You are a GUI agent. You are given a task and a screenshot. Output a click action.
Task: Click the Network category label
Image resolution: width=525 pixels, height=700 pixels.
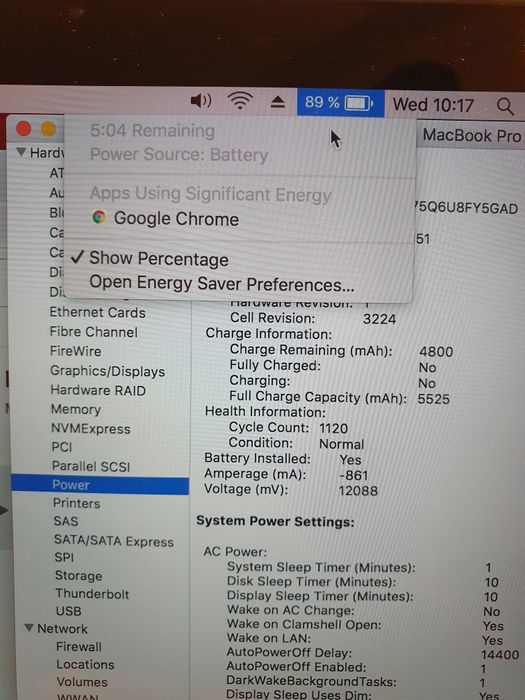click(62, 629)
